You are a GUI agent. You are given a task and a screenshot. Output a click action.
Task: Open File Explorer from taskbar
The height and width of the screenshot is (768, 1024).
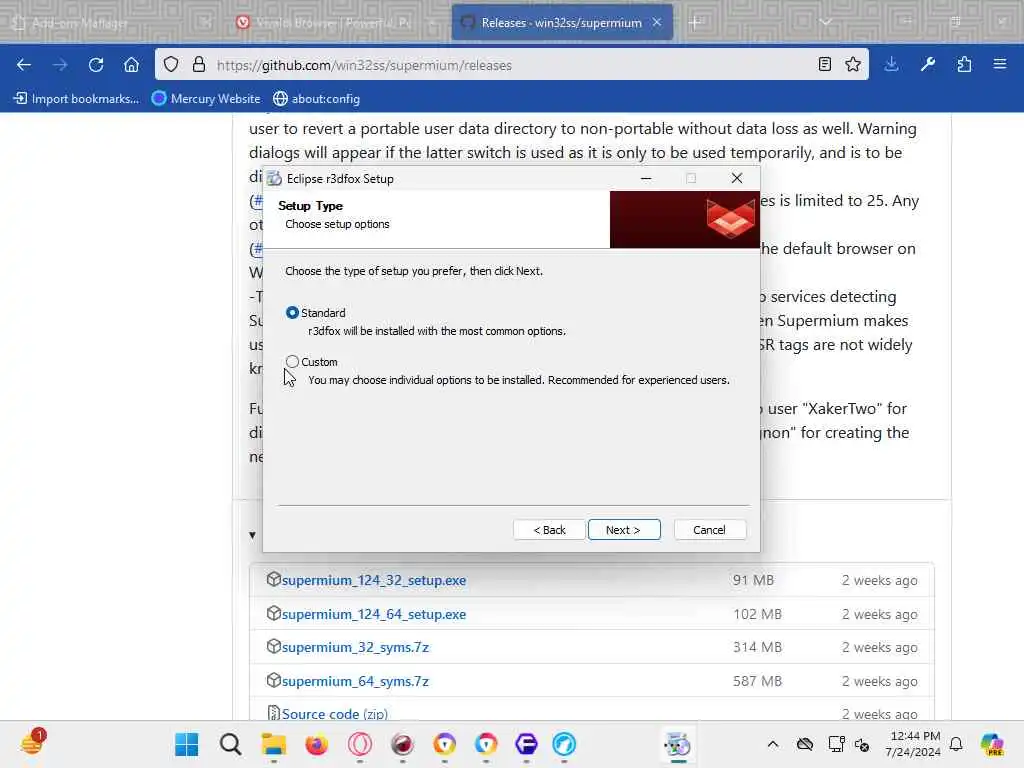coord(274,744)
